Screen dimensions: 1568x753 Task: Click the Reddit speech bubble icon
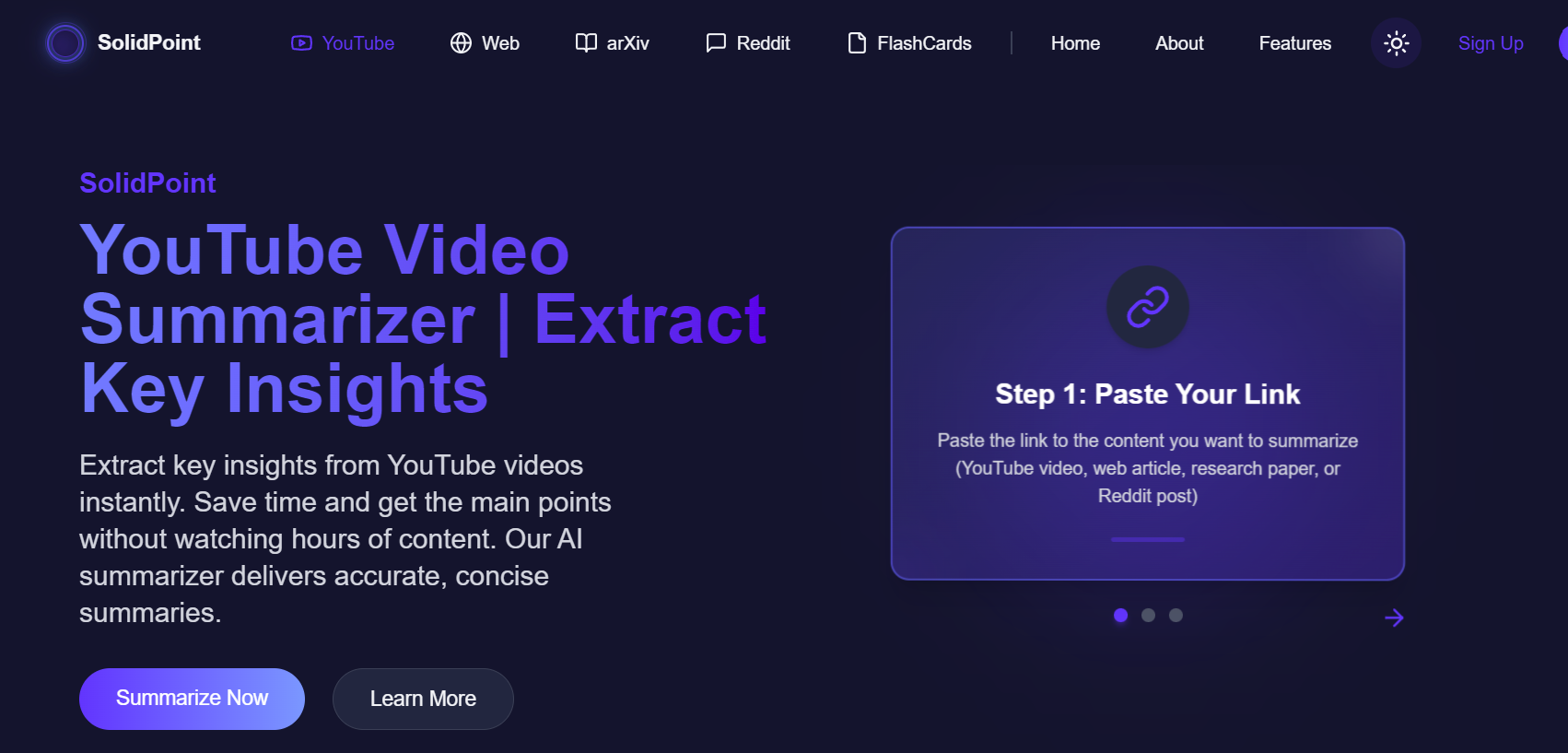tap(716, 43)
